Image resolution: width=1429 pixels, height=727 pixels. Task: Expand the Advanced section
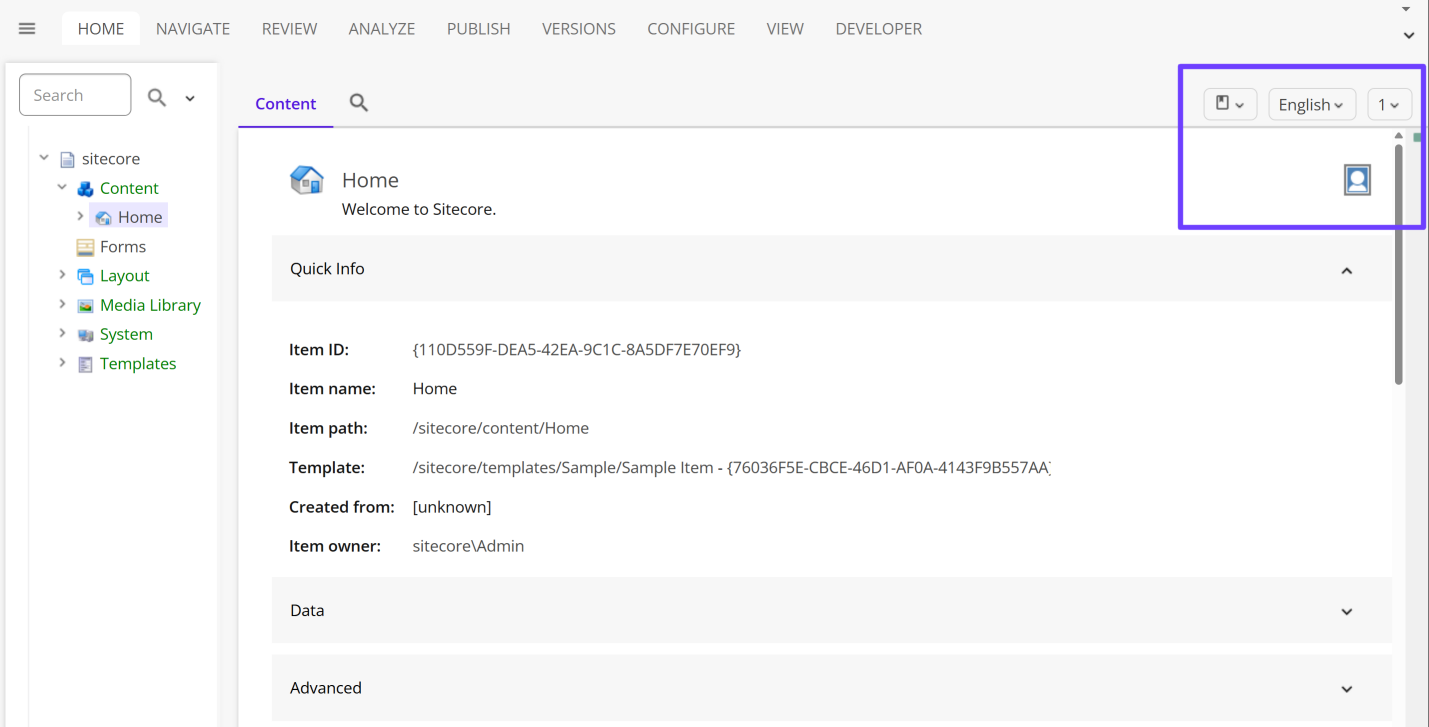coord(1347,689)
